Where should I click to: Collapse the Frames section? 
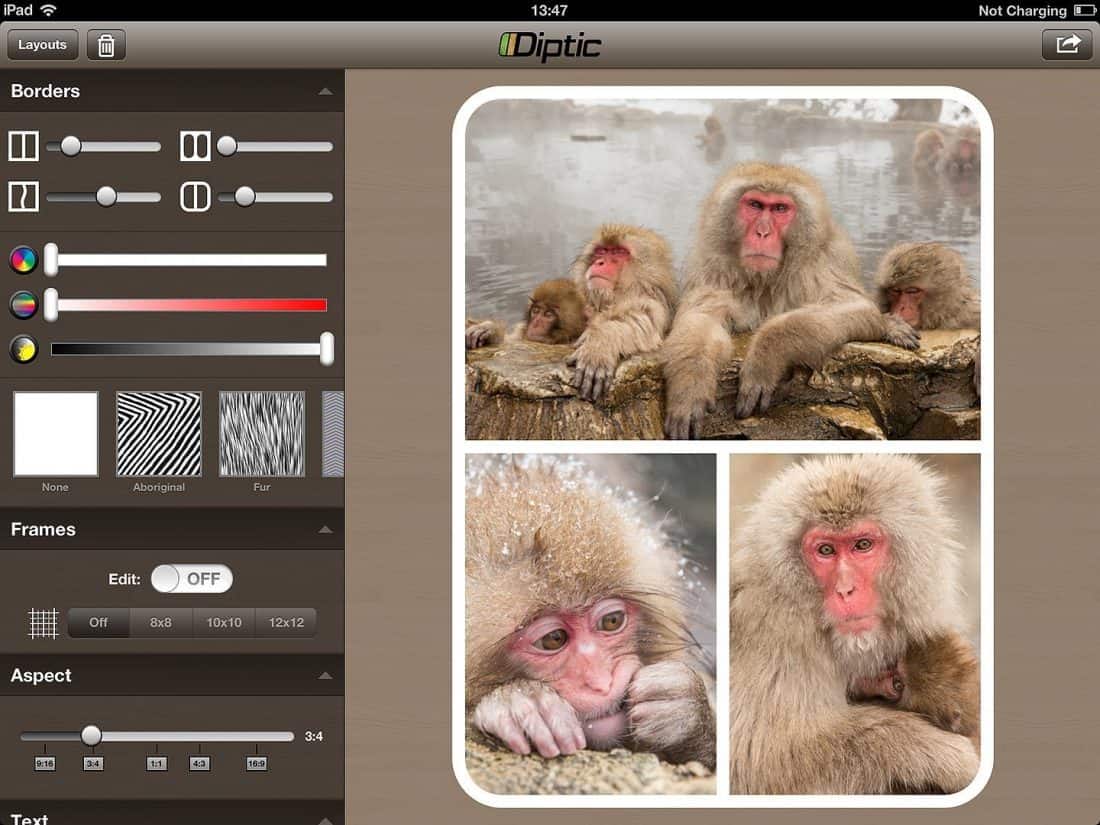point(324,530)
